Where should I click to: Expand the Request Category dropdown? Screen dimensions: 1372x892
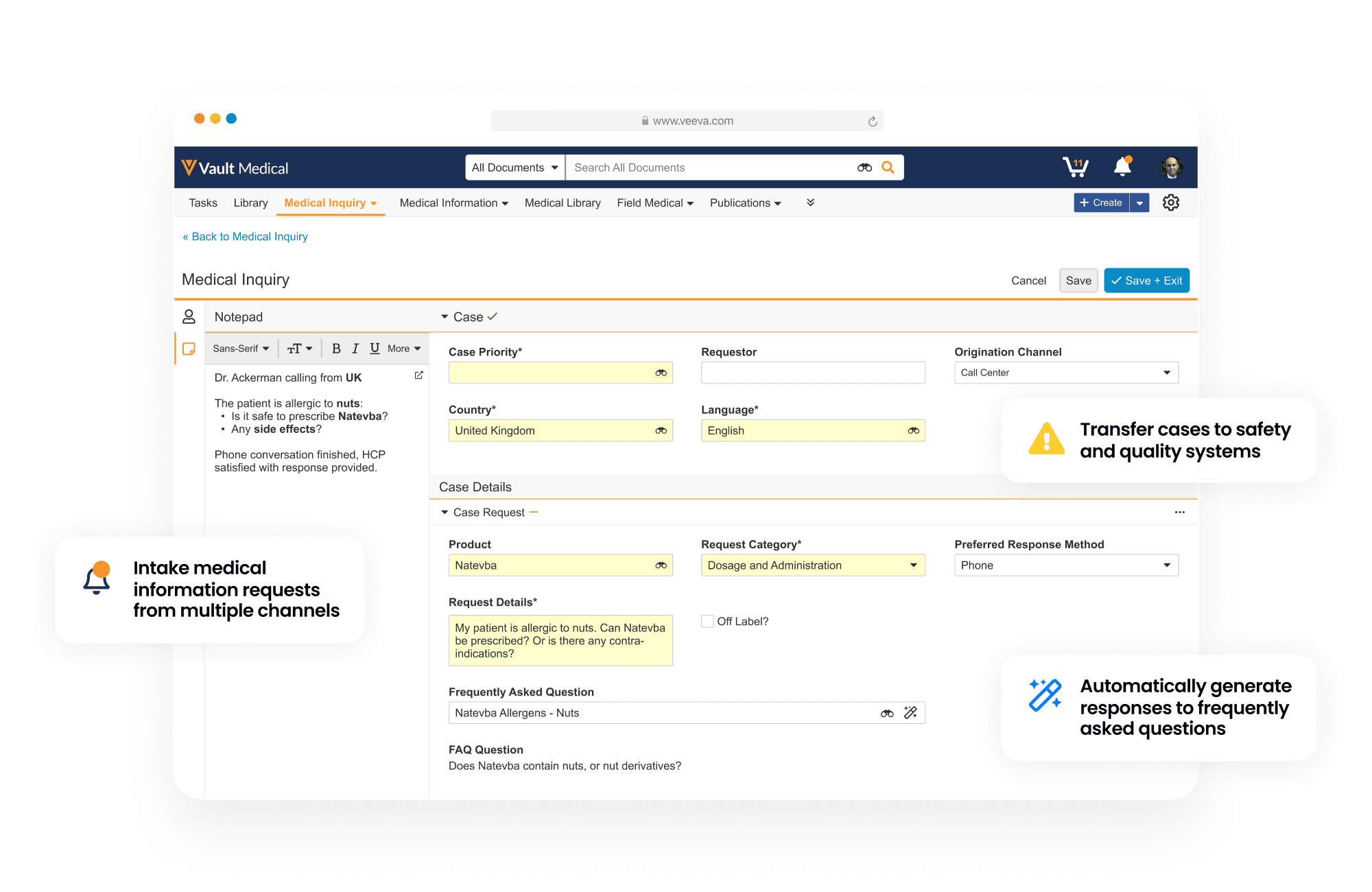(813, 565)
